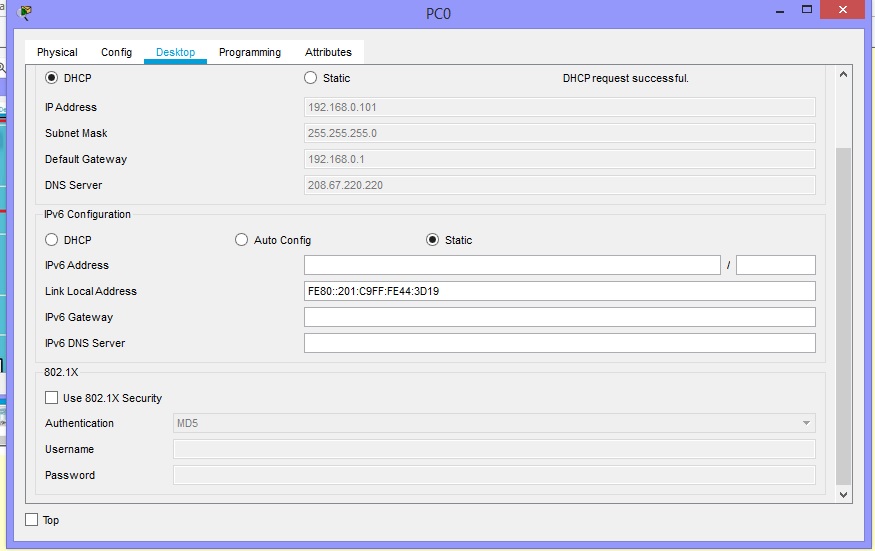Screen dimensions: 875x551
Task: Switch to the Programming tab
Action: click(x=250, y=52)
